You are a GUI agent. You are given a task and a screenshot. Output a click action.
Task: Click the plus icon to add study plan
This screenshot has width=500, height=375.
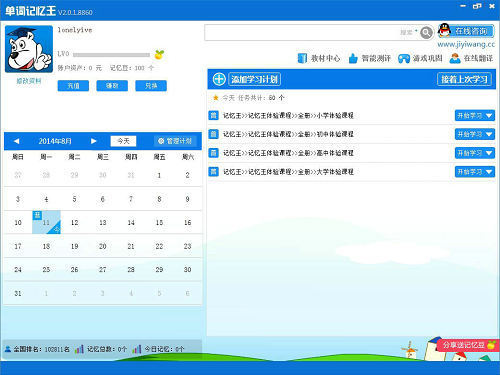(x=219, y=79)
